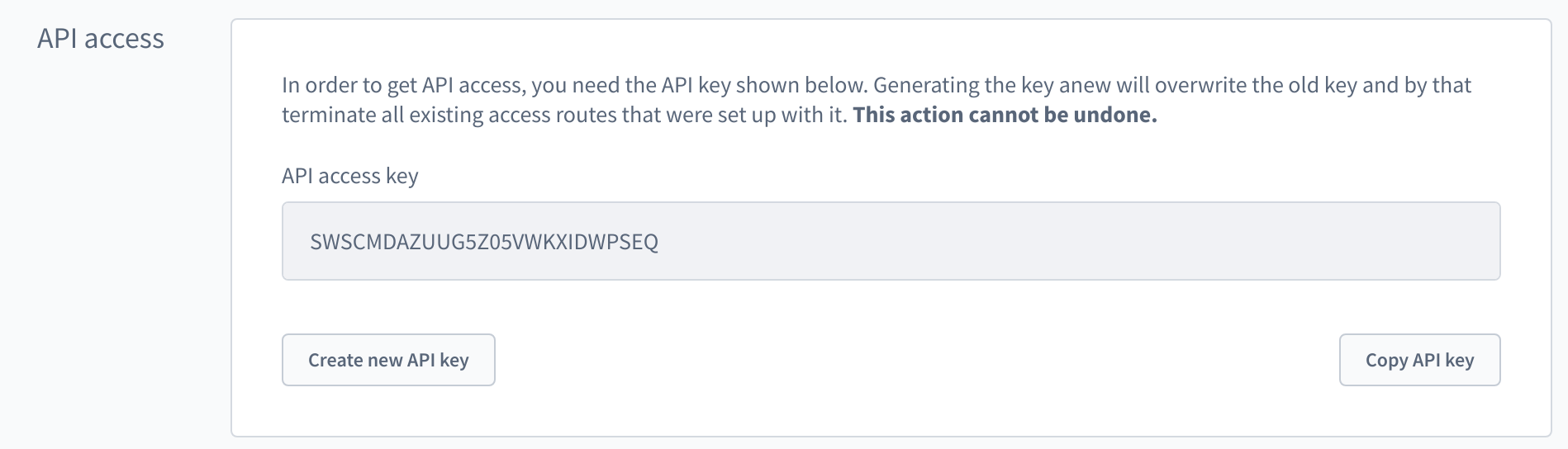This screenshot has height=449, width=1568.
Task: Click the API access section heading
Action: 101,39
